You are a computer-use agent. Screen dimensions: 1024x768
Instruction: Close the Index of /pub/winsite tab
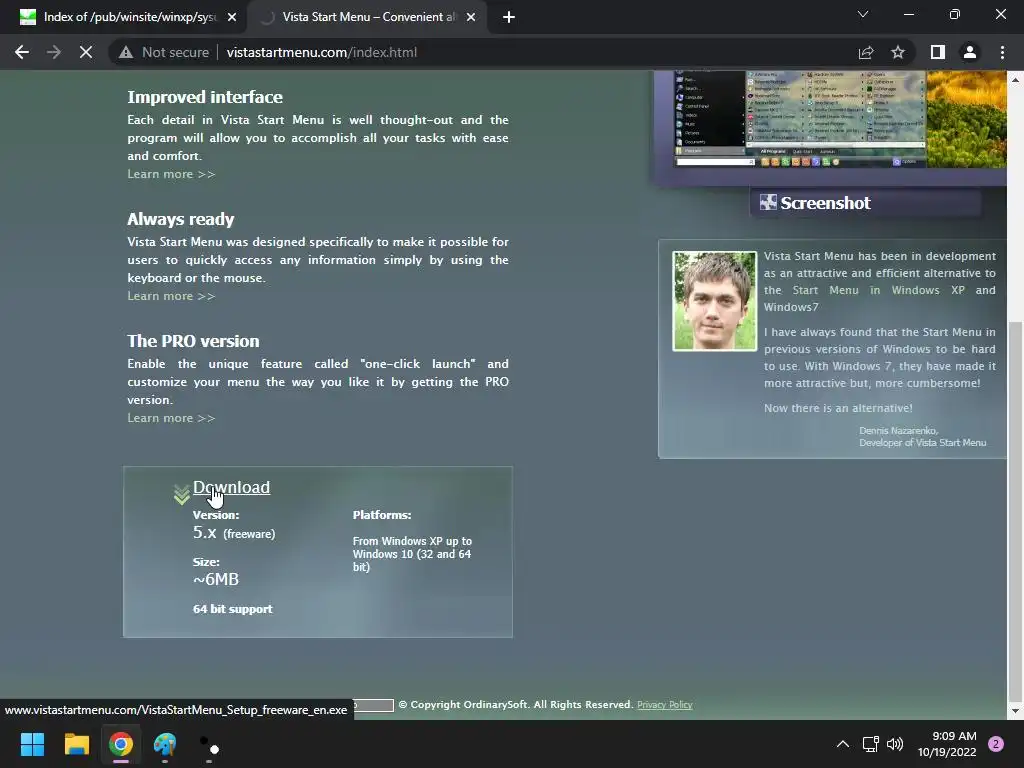[232, 17]
